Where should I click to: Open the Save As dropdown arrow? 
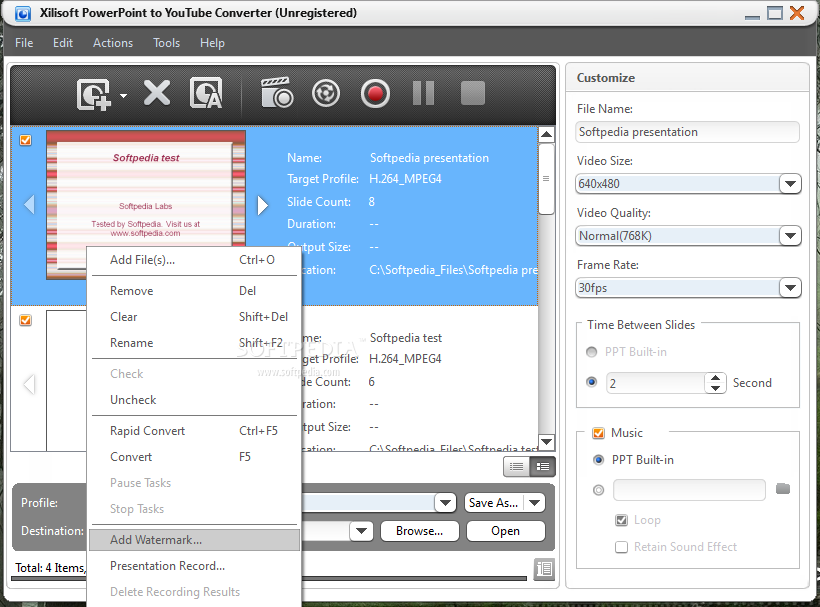click(534, 503)
